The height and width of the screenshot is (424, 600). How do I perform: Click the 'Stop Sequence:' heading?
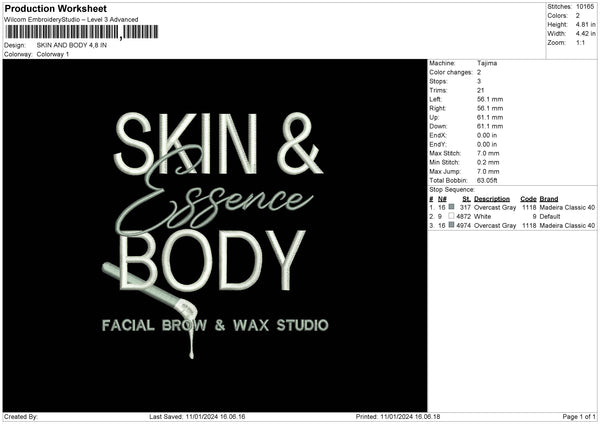452,189
